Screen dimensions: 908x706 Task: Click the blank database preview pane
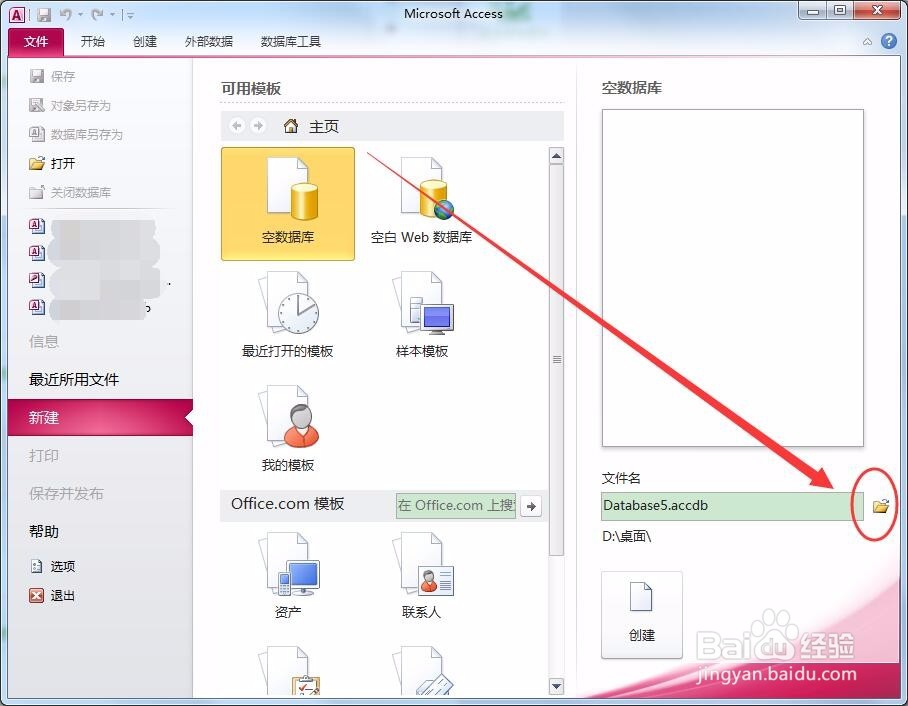(733, 278)
